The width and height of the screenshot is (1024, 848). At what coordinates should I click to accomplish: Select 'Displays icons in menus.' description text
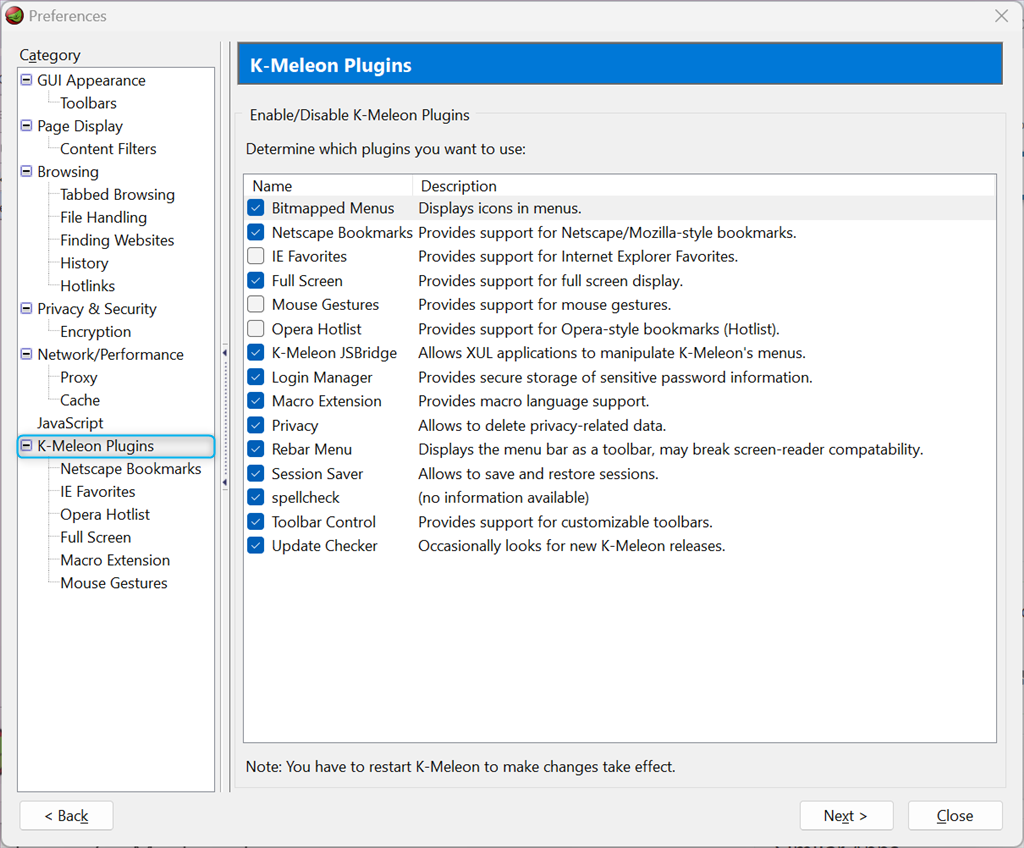pyautogui.click(x=500, y=208)
